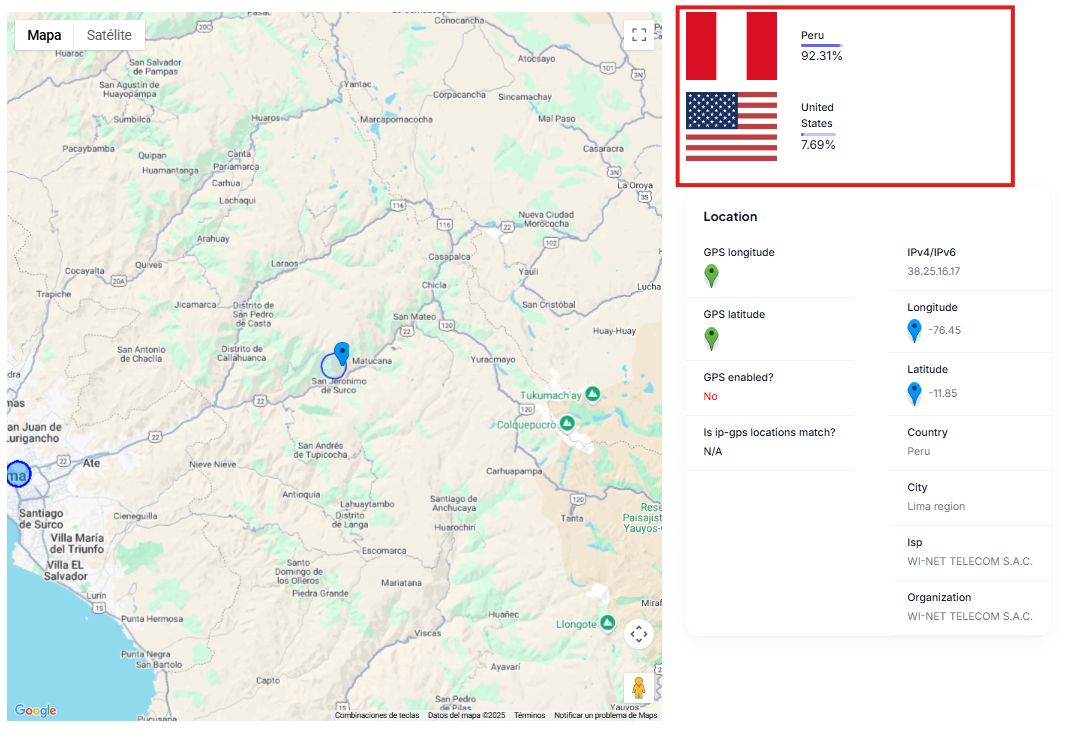1075x747 pixels.
Task: Click the Casapalca map label
Action: [449, 256]
